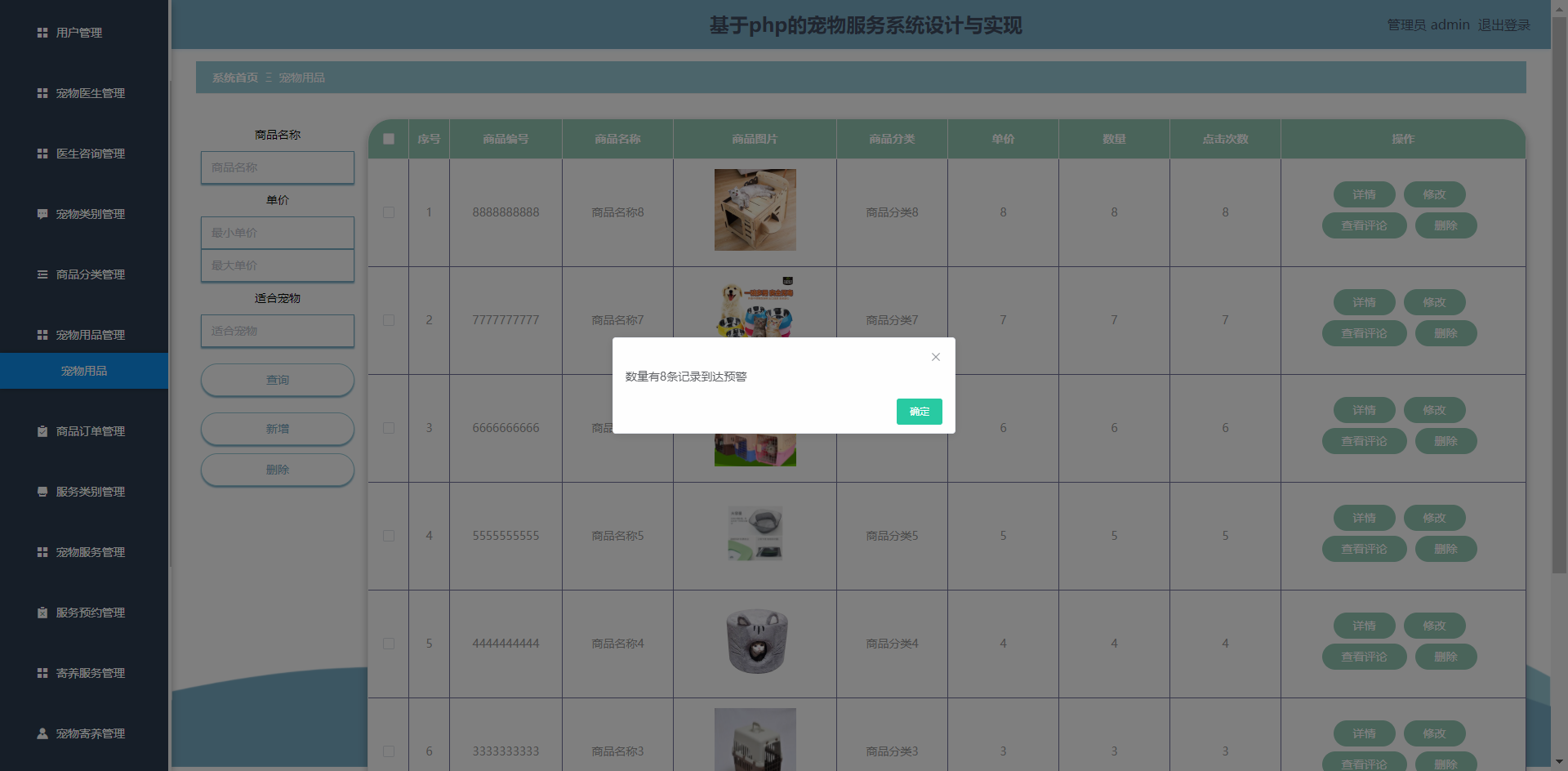Click 修改 for 商品名称7
The height and width of the screenshot is (771, 1568).
coord(1434,302)
